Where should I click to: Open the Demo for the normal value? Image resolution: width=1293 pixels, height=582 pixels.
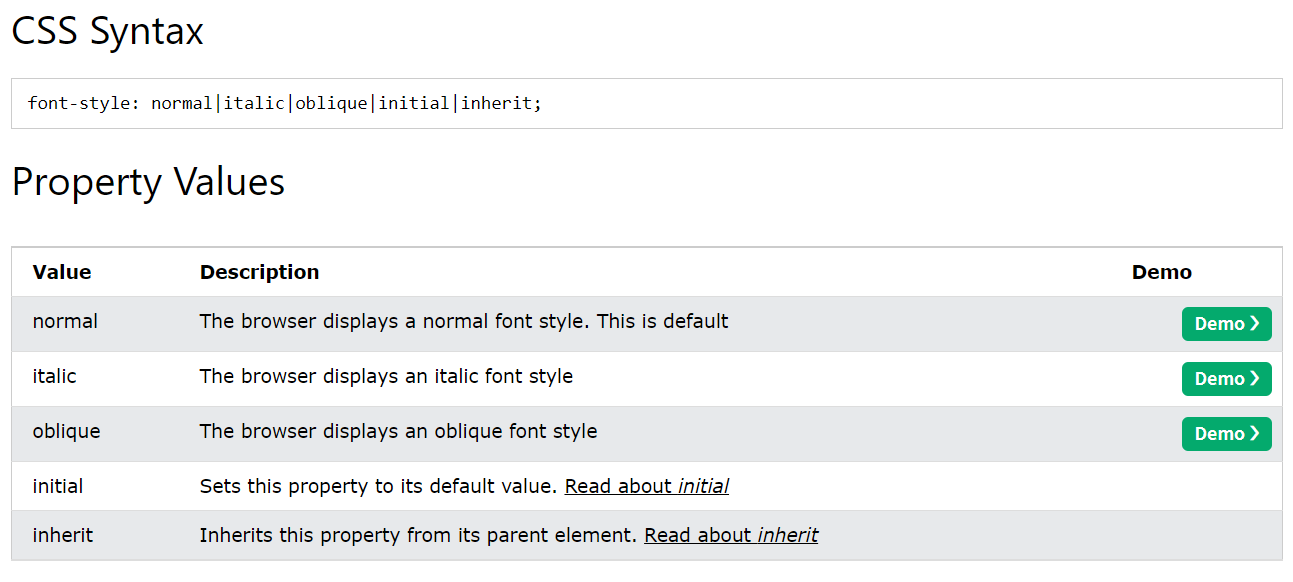pos(1226,324)
